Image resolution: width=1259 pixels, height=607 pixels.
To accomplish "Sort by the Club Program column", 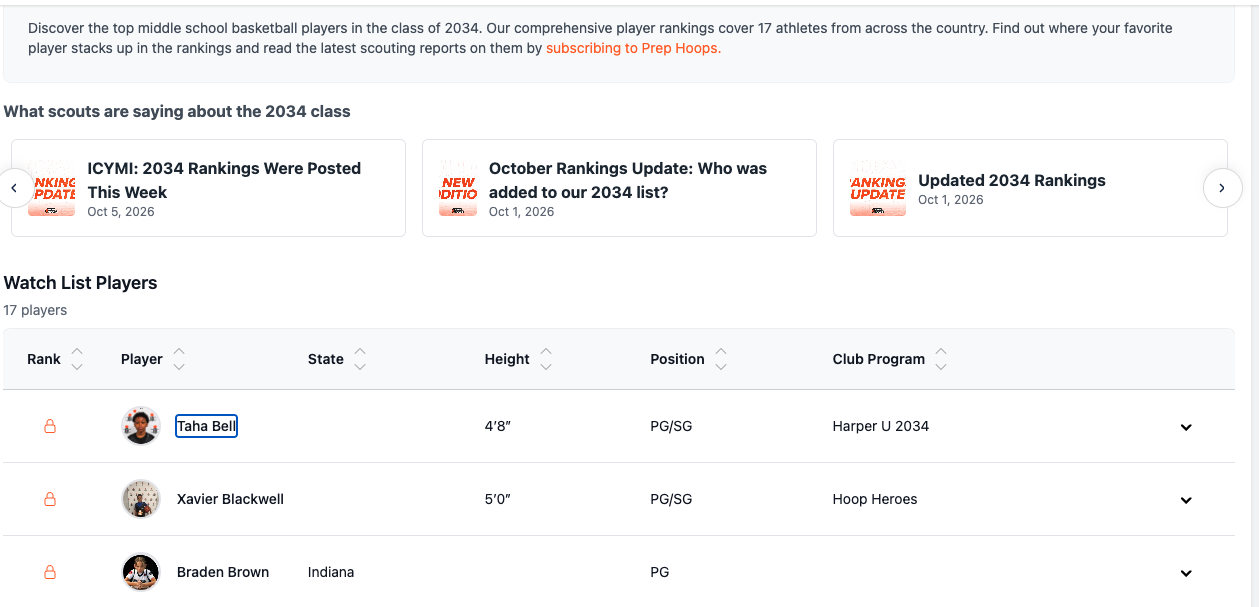I will pyautogui.click(x=889, y=359).
